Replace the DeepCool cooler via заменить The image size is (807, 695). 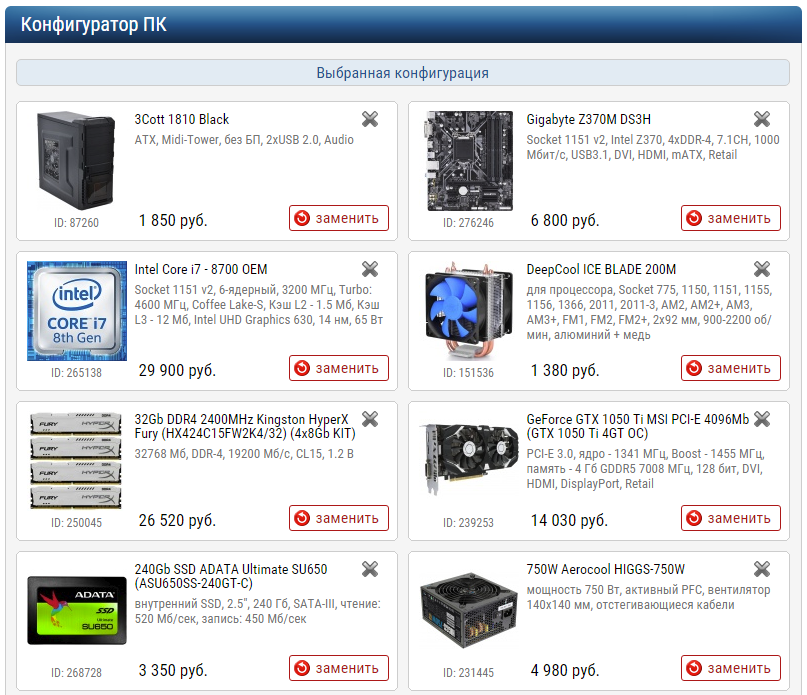coord(731,368)
